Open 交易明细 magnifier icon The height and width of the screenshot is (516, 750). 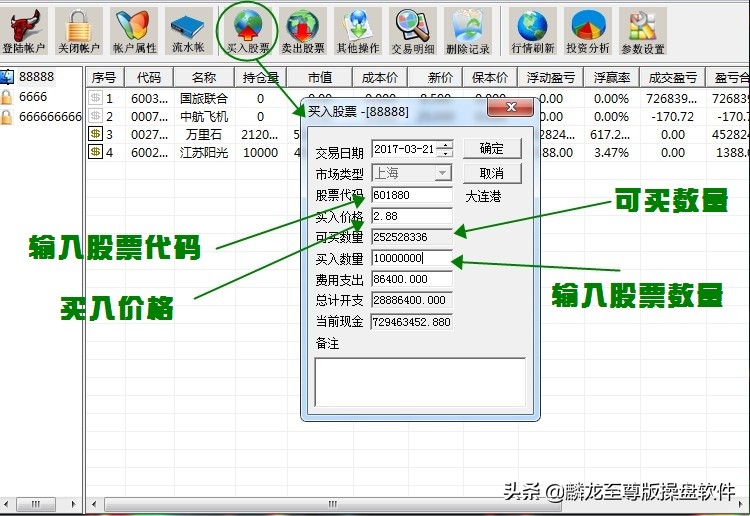413,31
